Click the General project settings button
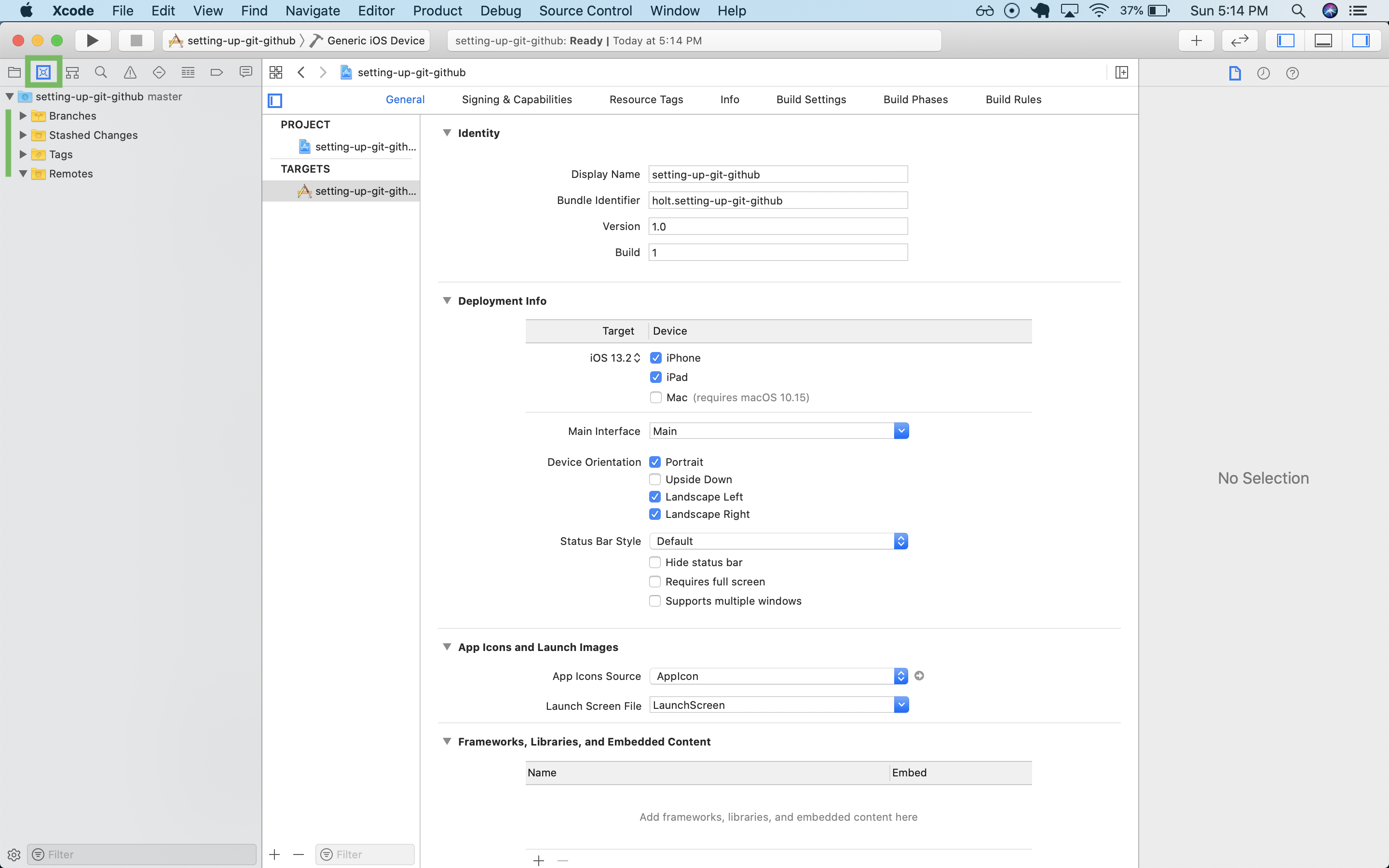Image resolution: width=1389 pixels, height=868 pixels. [405, 99]
